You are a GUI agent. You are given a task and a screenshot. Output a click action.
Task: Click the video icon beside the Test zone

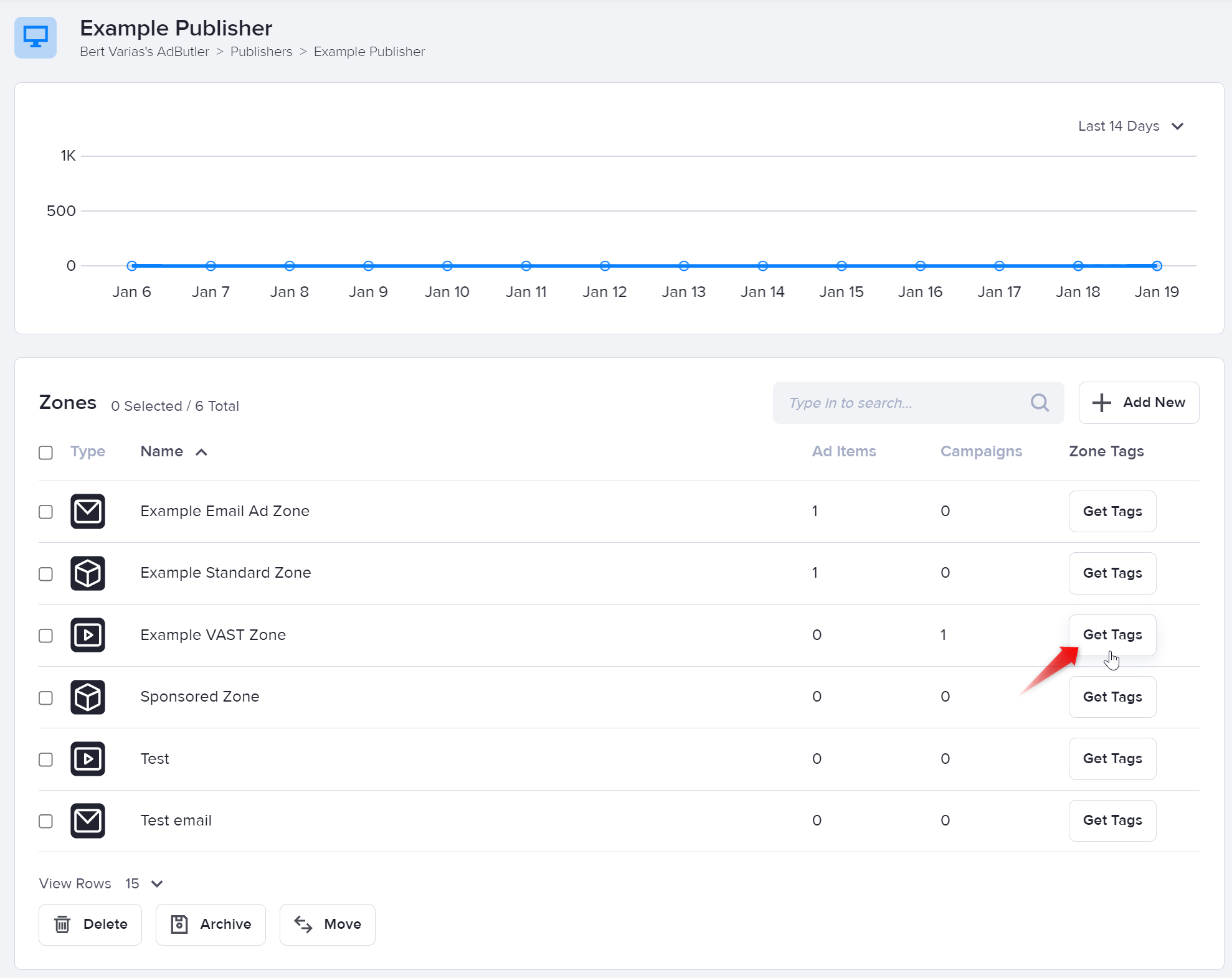click(x=87, y=759)
